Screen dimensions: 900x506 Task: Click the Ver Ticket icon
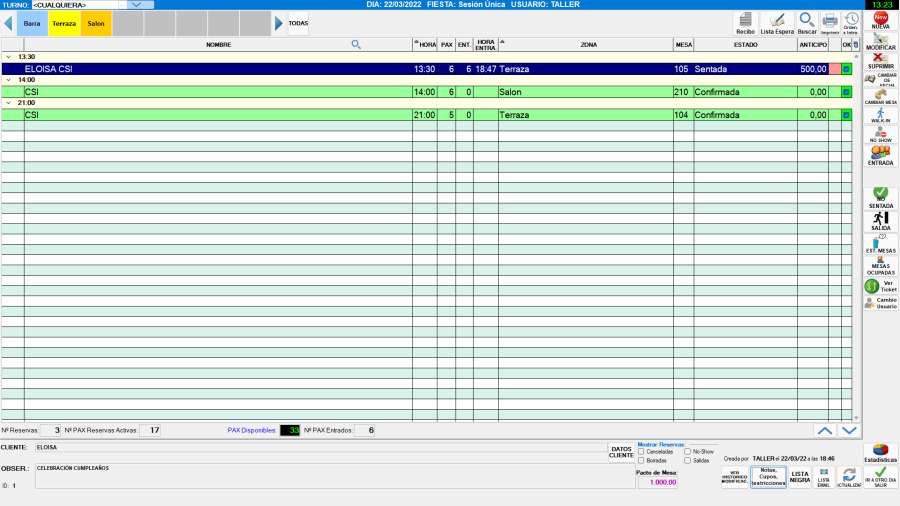[880, 286]
